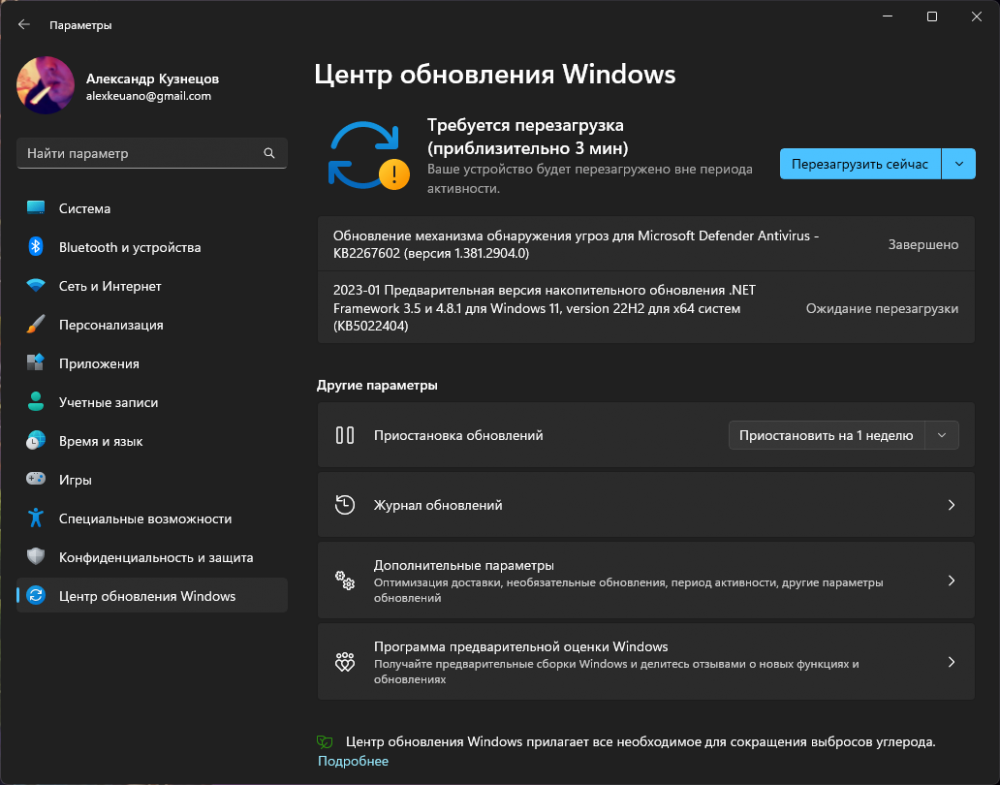Viewport: 1000px width, 785px height.
Task: Click the Privacy shield icon
Action: click(x=36, y=557)
